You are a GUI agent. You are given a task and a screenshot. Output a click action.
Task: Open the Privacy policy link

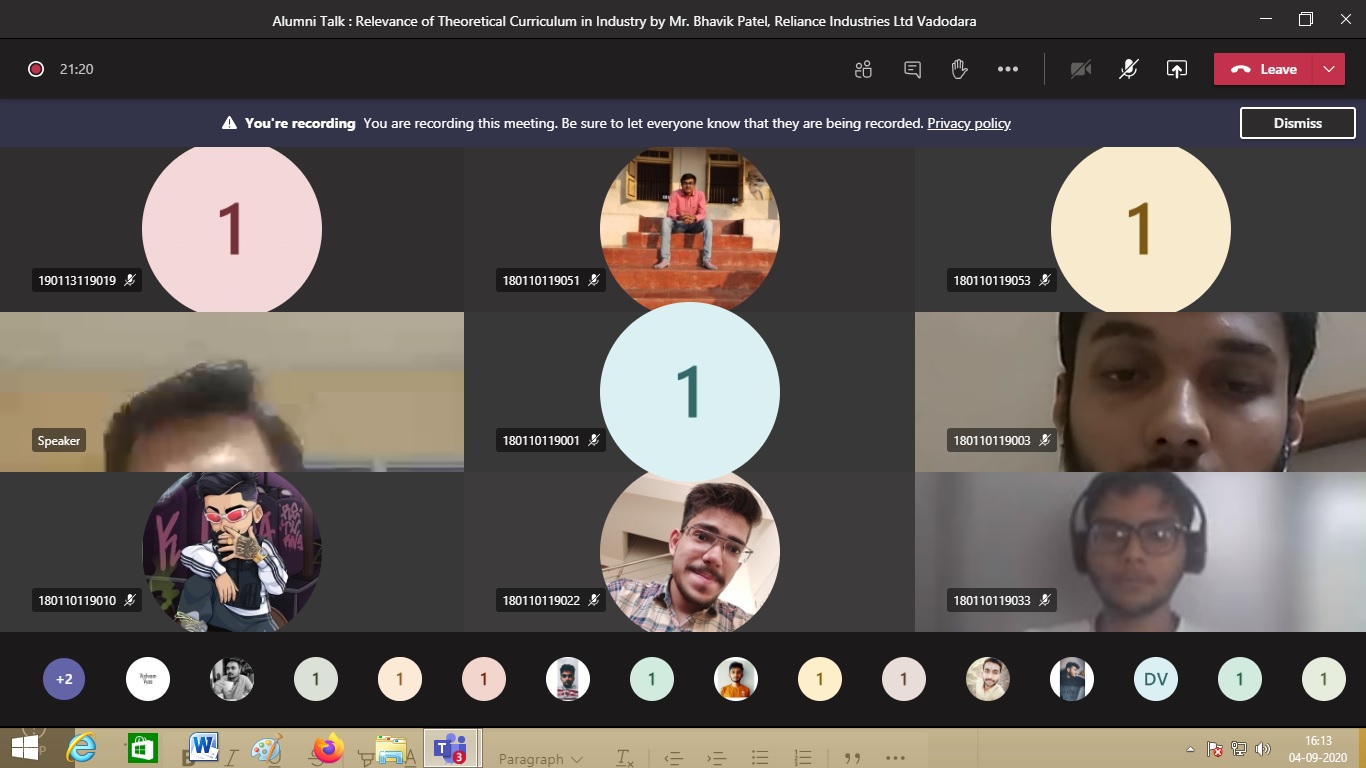(968, 123)
